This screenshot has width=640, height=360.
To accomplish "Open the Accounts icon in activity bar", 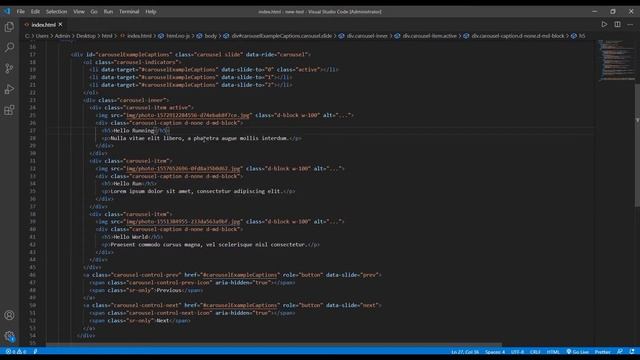I will (9, 315).
